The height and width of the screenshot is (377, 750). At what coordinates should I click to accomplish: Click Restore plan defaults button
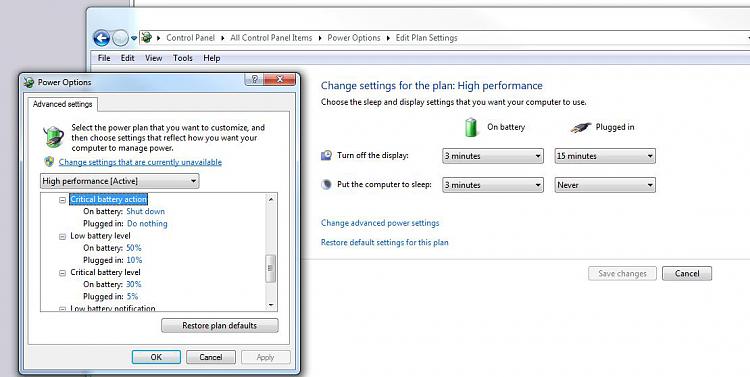(220, 325)
